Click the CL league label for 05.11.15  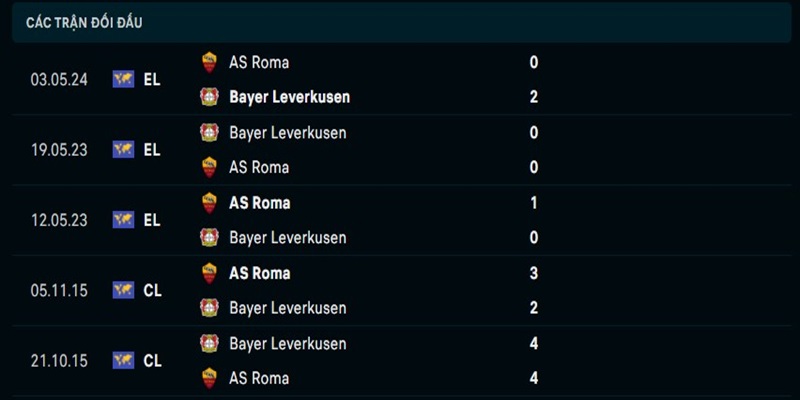click(152, 290)
